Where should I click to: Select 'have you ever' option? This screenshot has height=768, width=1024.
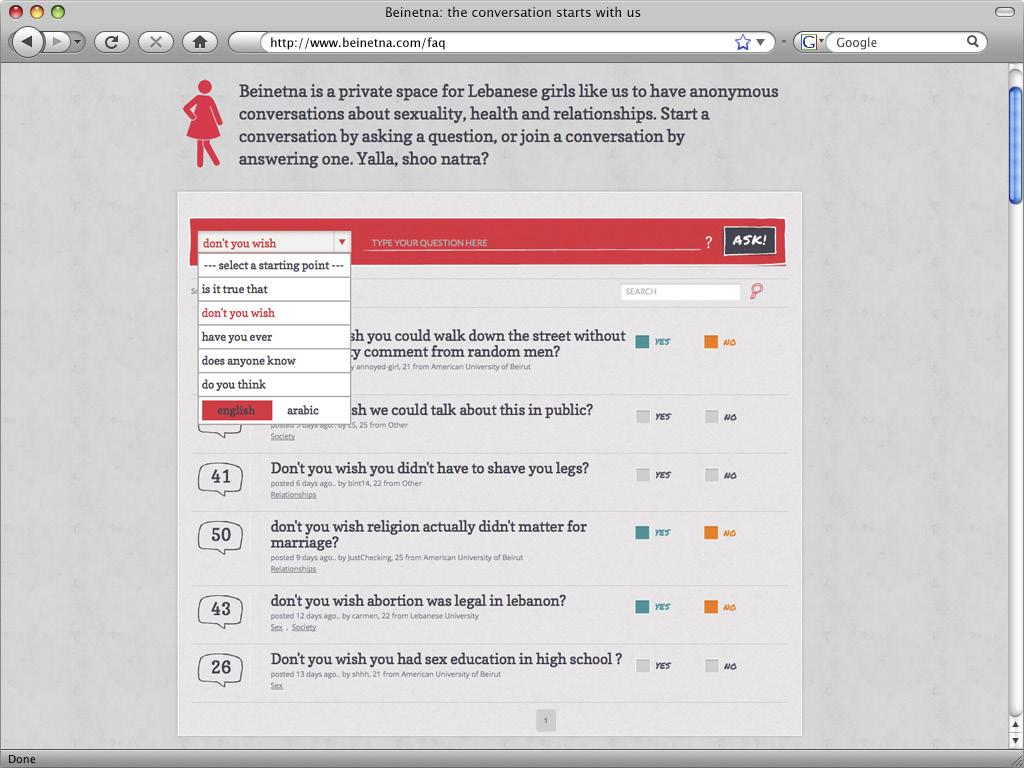pyautogui.click(x=274, y=337)
